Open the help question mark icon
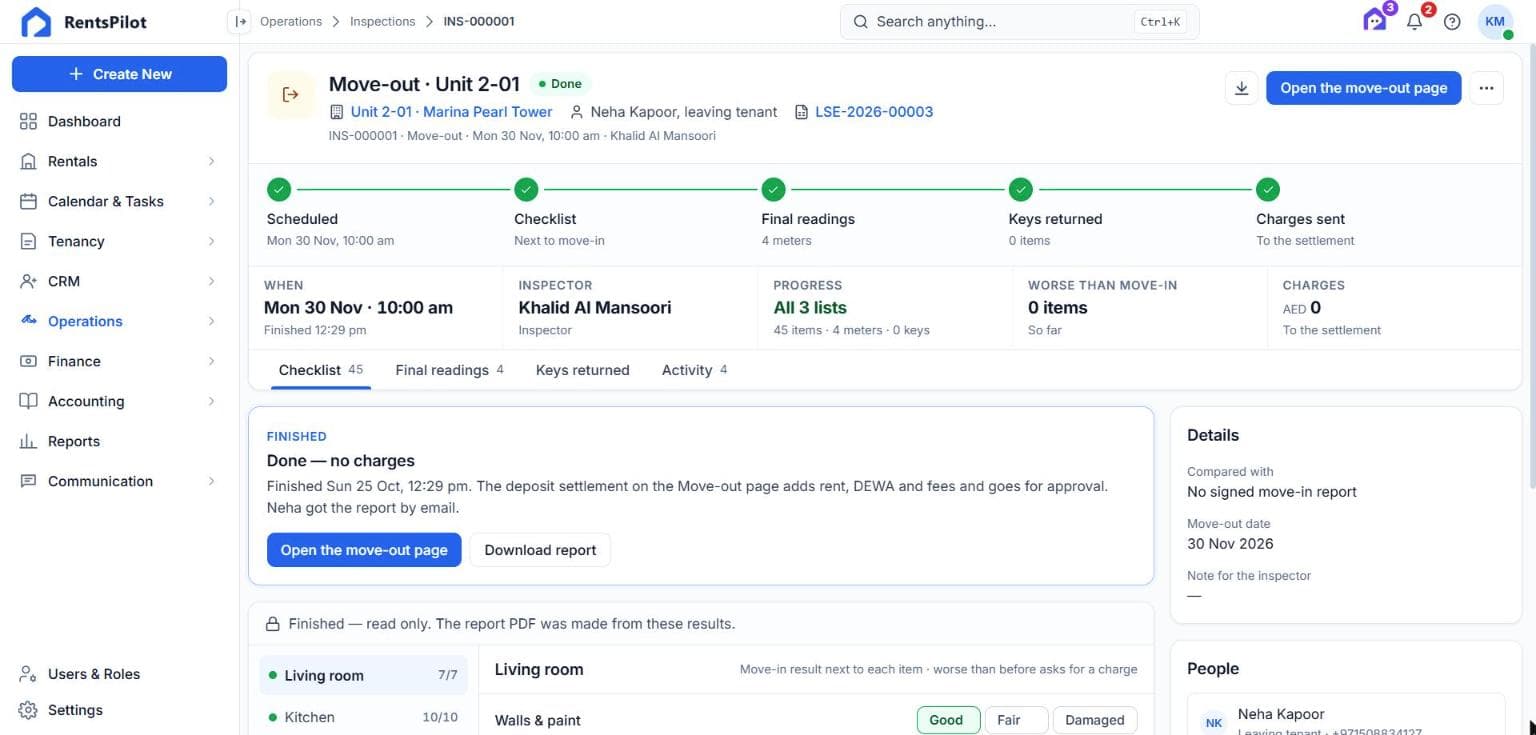Viewport: 1536px width, 735px height. [1452, 21]
